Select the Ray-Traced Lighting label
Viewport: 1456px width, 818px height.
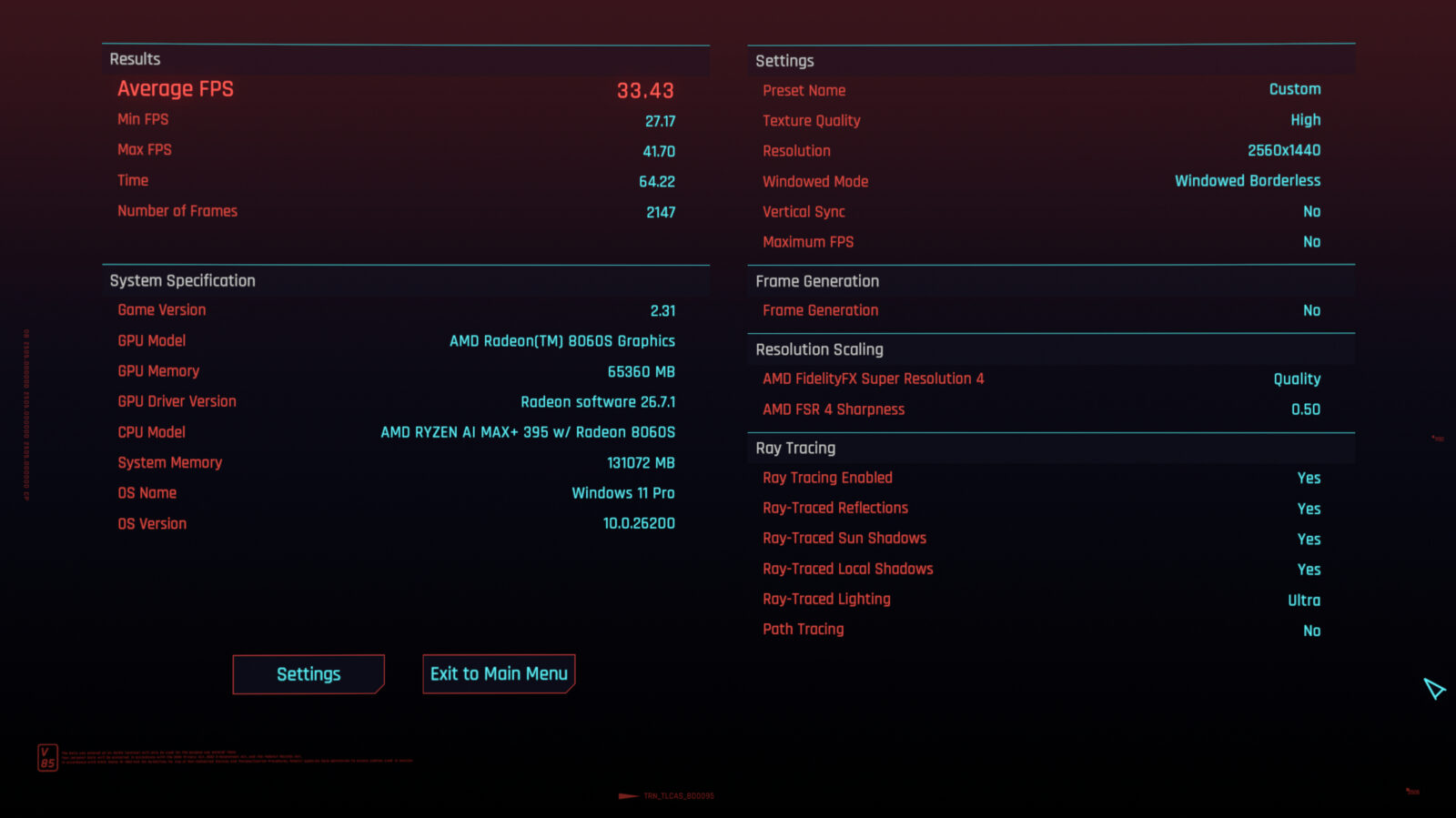click(826, 599)
